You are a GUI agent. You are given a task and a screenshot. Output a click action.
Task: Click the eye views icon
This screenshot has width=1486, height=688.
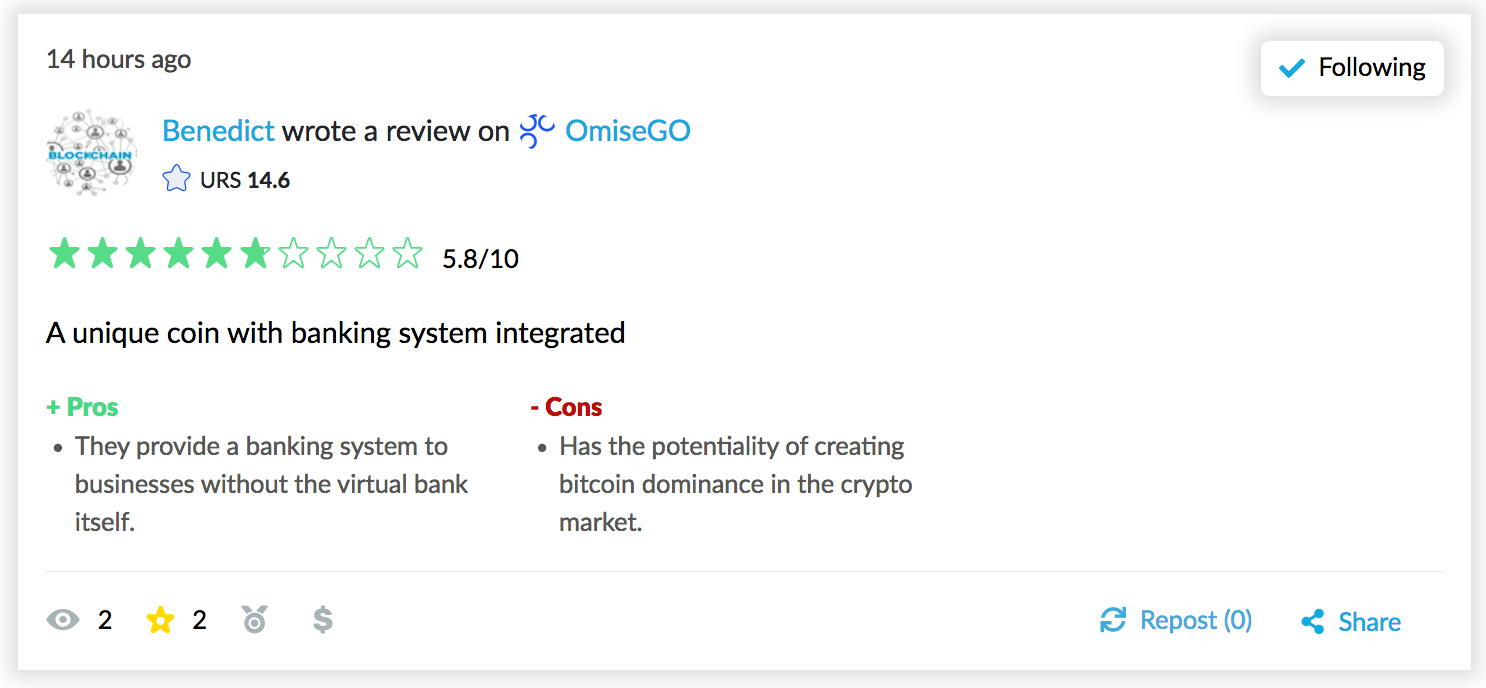[62, 621]
